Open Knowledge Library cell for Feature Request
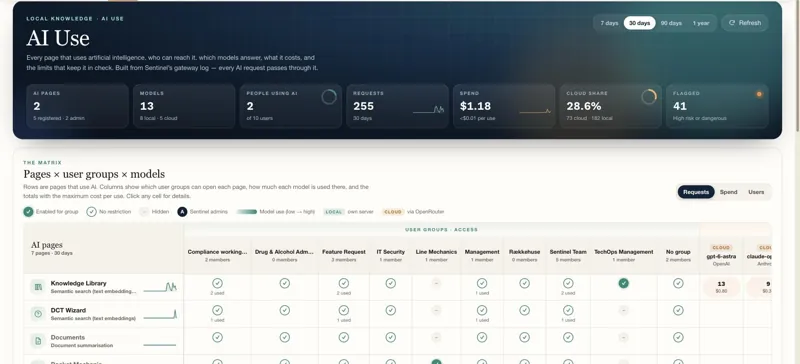This screenshot has height=364, width=800. pos(344,287)
